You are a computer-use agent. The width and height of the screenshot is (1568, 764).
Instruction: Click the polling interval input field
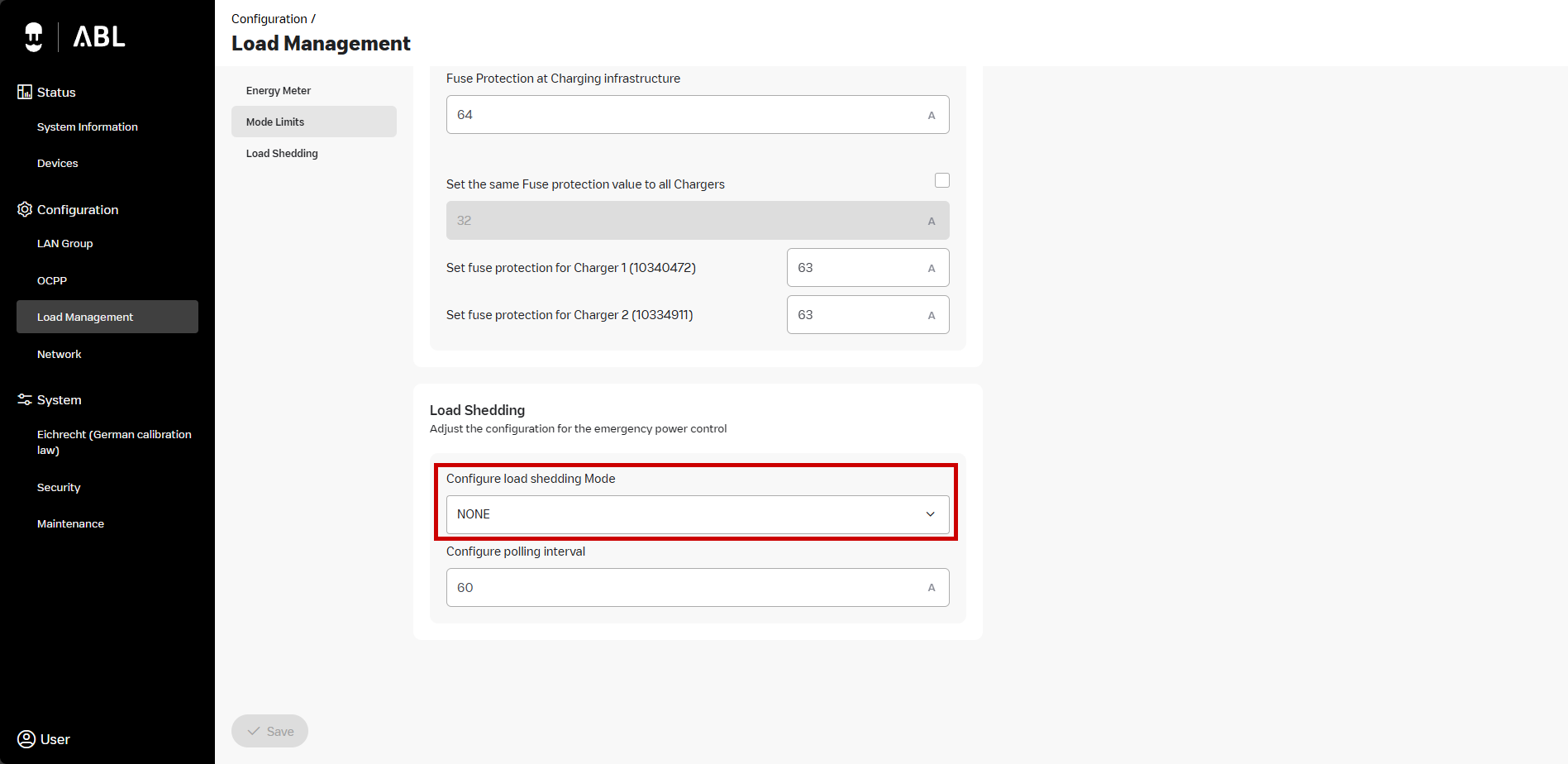coord(688,588)
